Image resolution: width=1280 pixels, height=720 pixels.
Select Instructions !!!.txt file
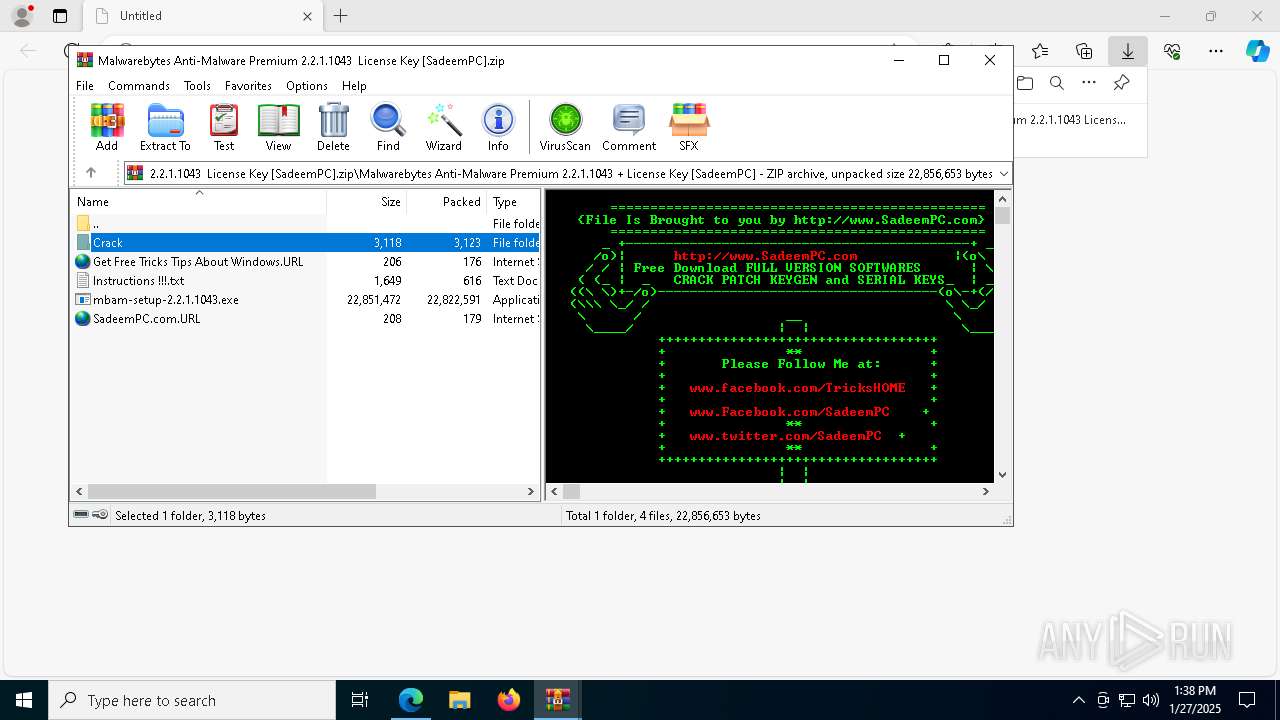305,281
